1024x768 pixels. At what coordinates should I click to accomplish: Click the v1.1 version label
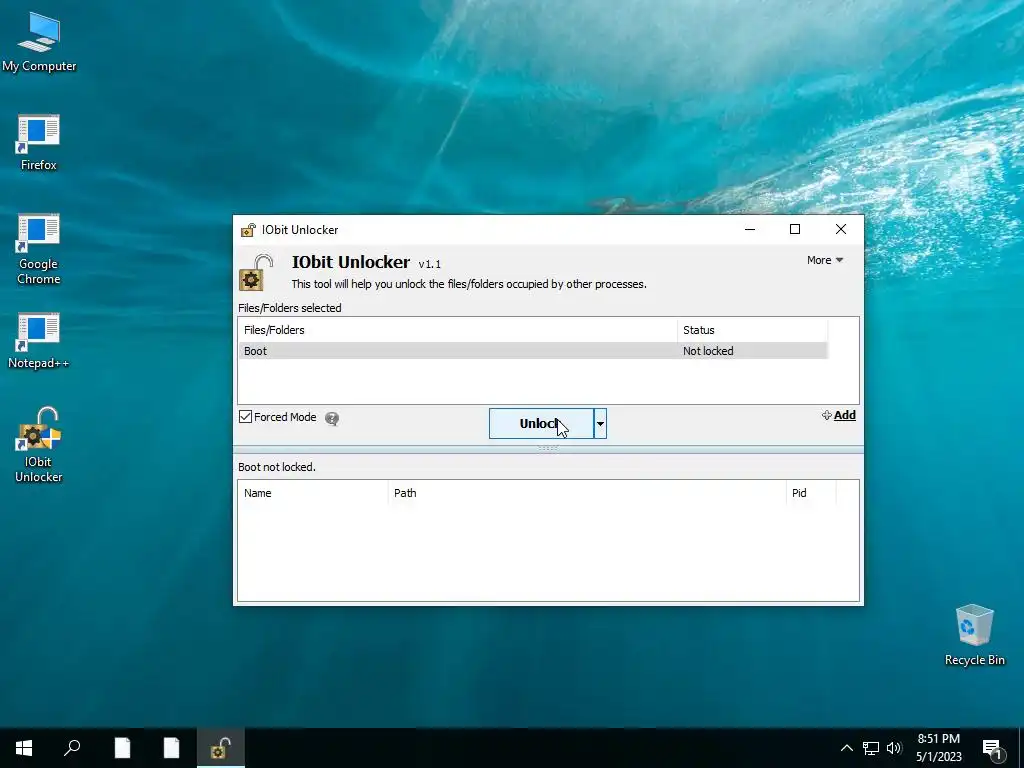[430, 264]
